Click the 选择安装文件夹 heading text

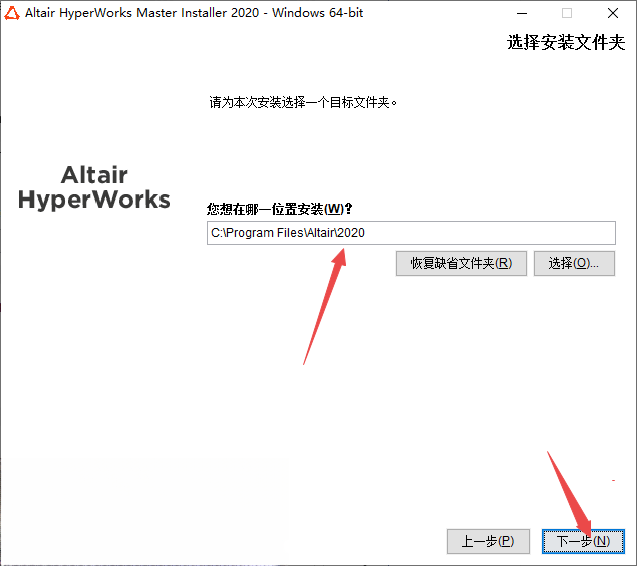tap(566, 42)
